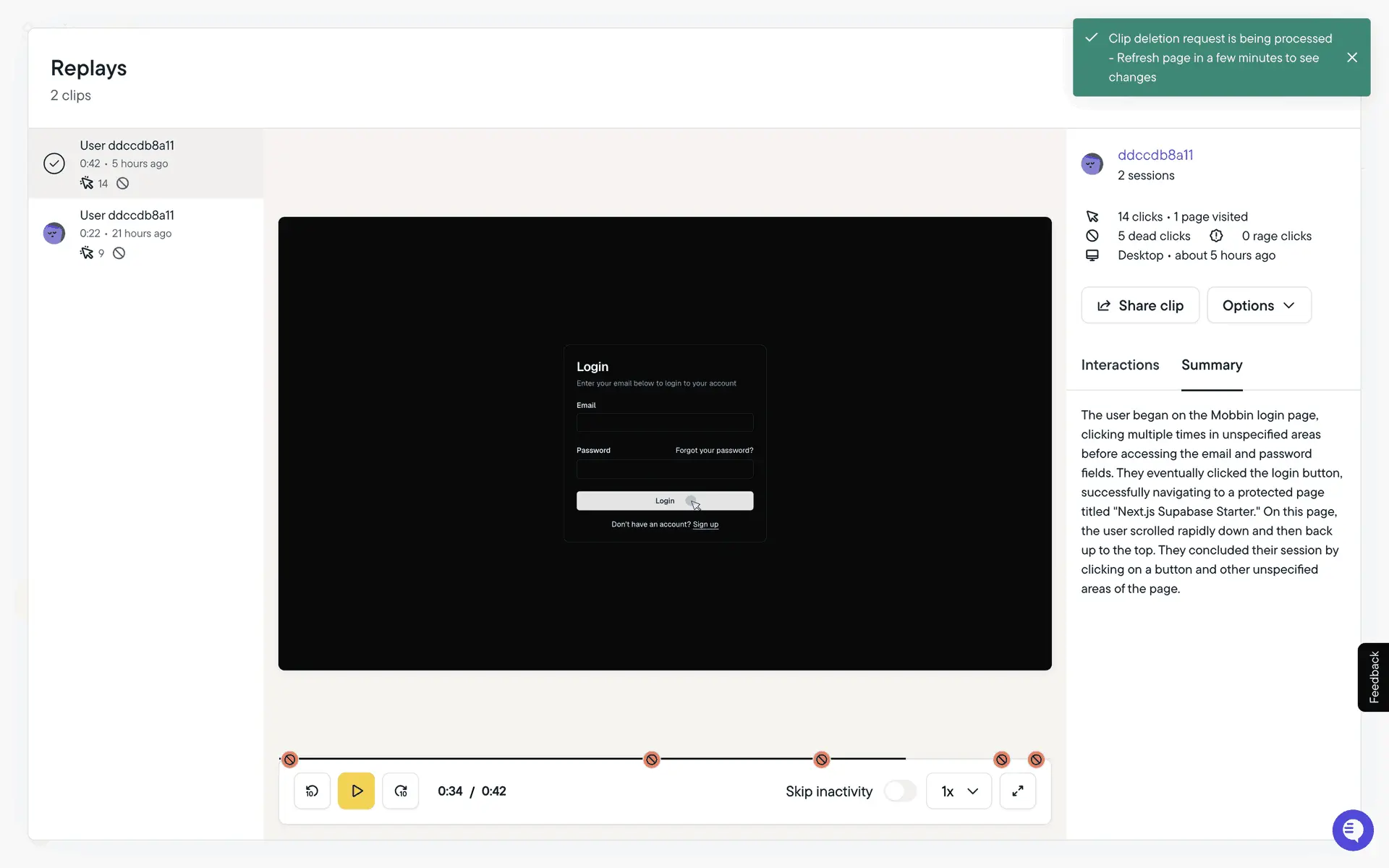Switch to the Interactions tab
The height and width of the screenshot is (868, 1389).
tap(1119, 365)
